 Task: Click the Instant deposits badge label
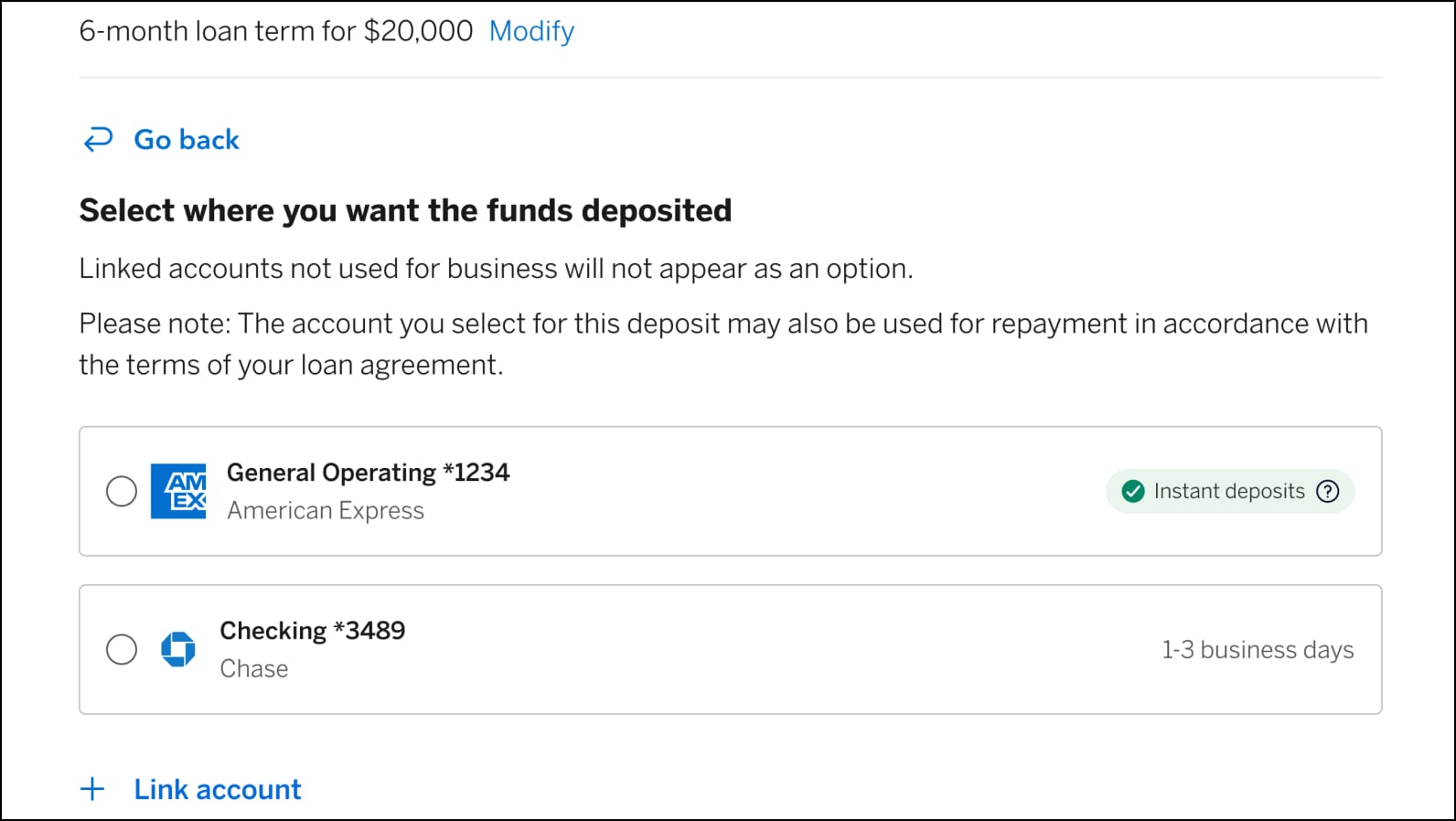(x=1228, y=492)
